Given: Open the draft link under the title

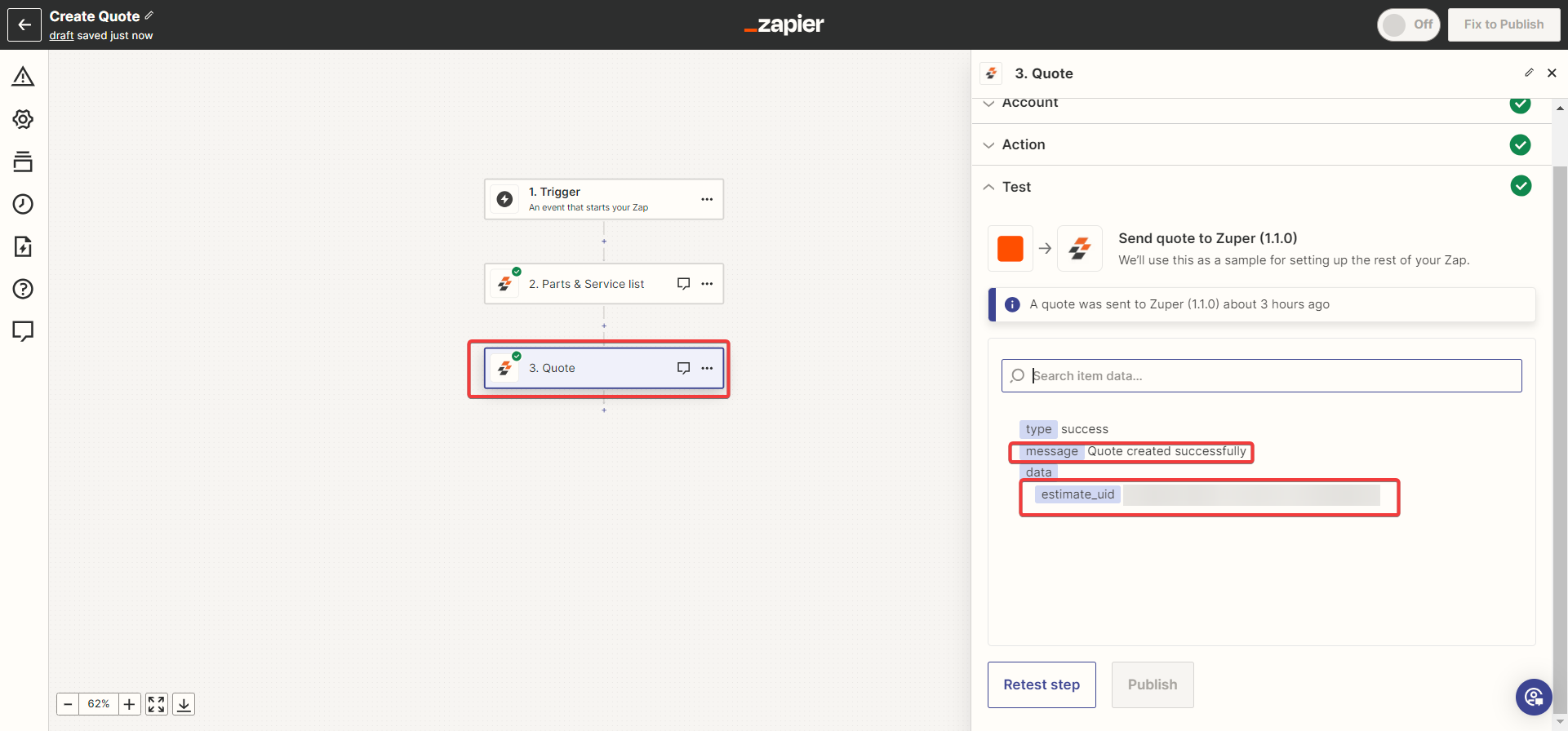Looking at the screenshot, I should tap(61, 35).
